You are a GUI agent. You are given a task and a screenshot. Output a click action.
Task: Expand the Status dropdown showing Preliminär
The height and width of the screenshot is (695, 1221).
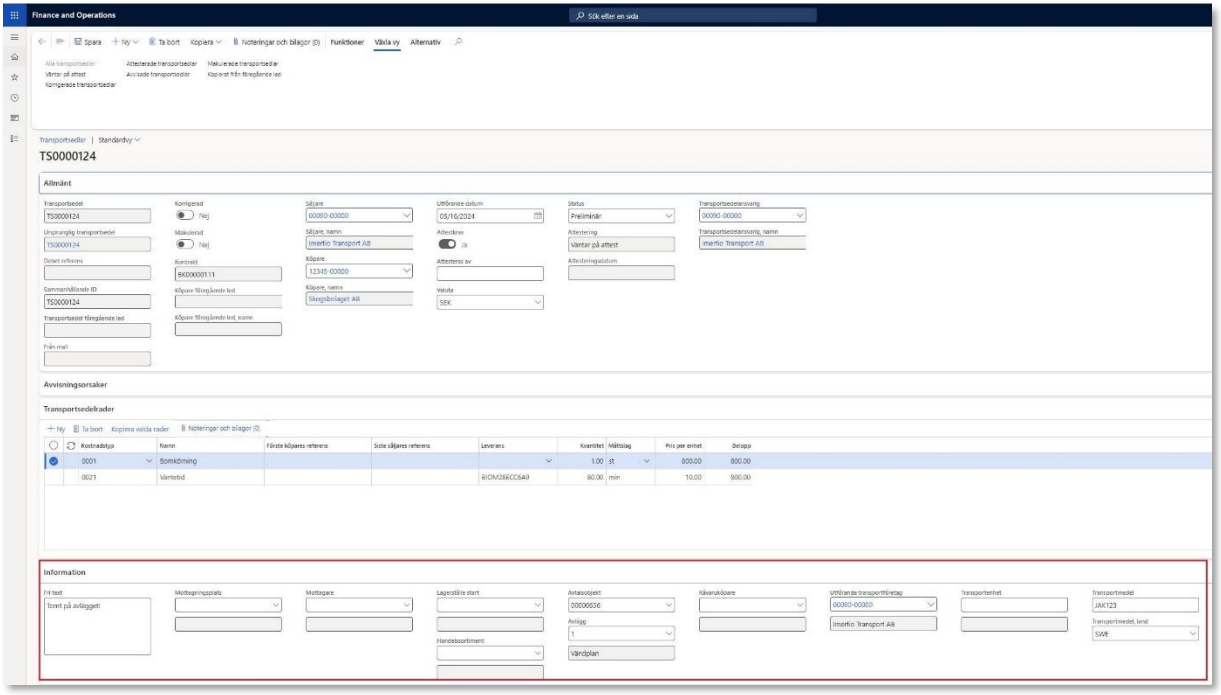[x=669, y=215]
